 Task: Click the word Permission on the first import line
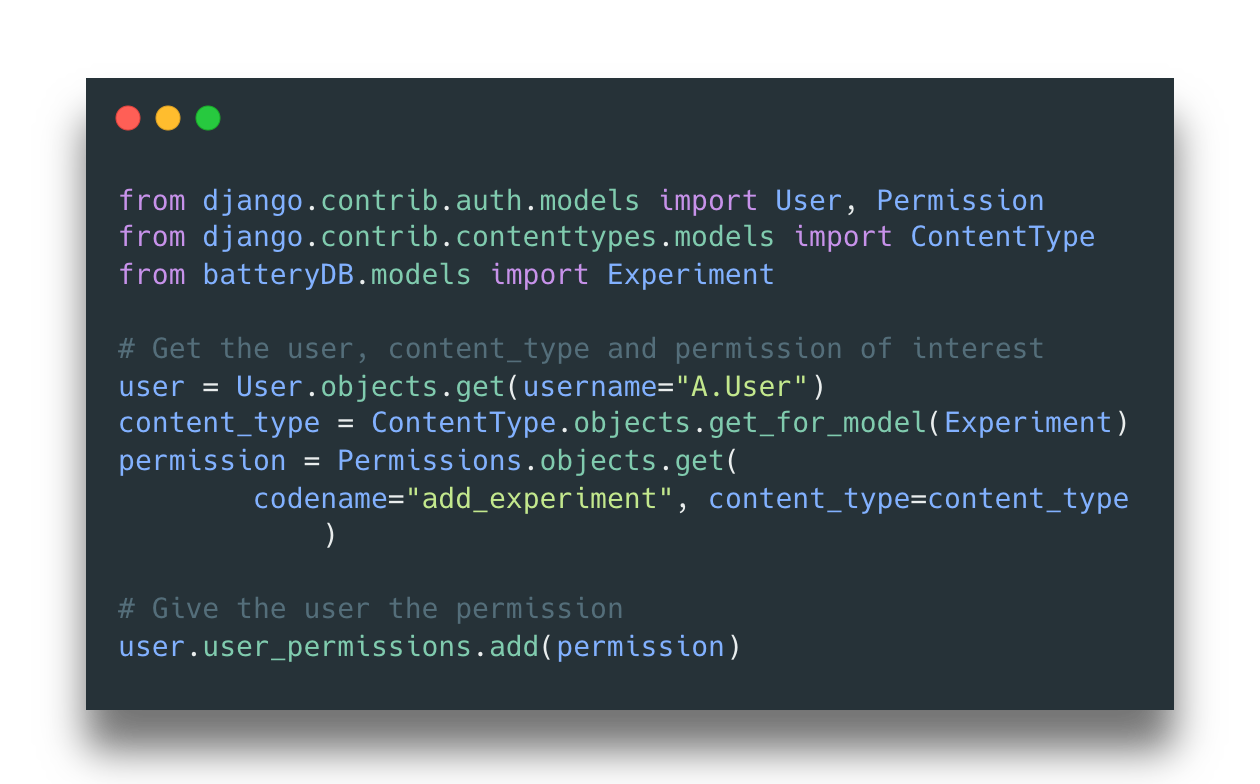pyautogui.click(x=960, y=200)
